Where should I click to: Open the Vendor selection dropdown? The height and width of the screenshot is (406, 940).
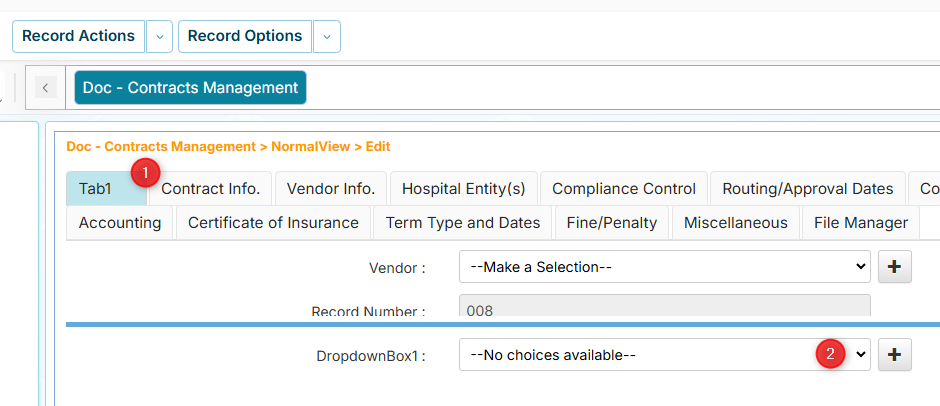point(664,267)
